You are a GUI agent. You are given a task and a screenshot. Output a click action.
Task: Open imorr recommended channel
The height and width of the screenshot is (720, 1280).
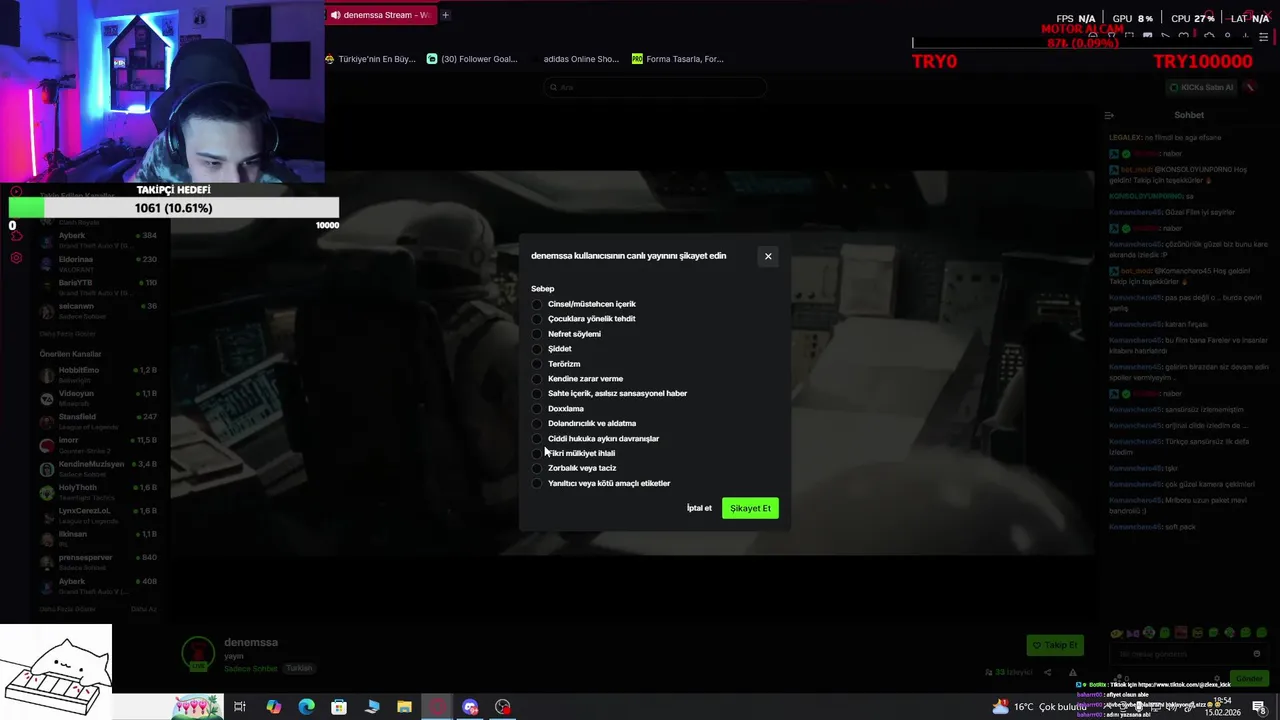[99, 445]
